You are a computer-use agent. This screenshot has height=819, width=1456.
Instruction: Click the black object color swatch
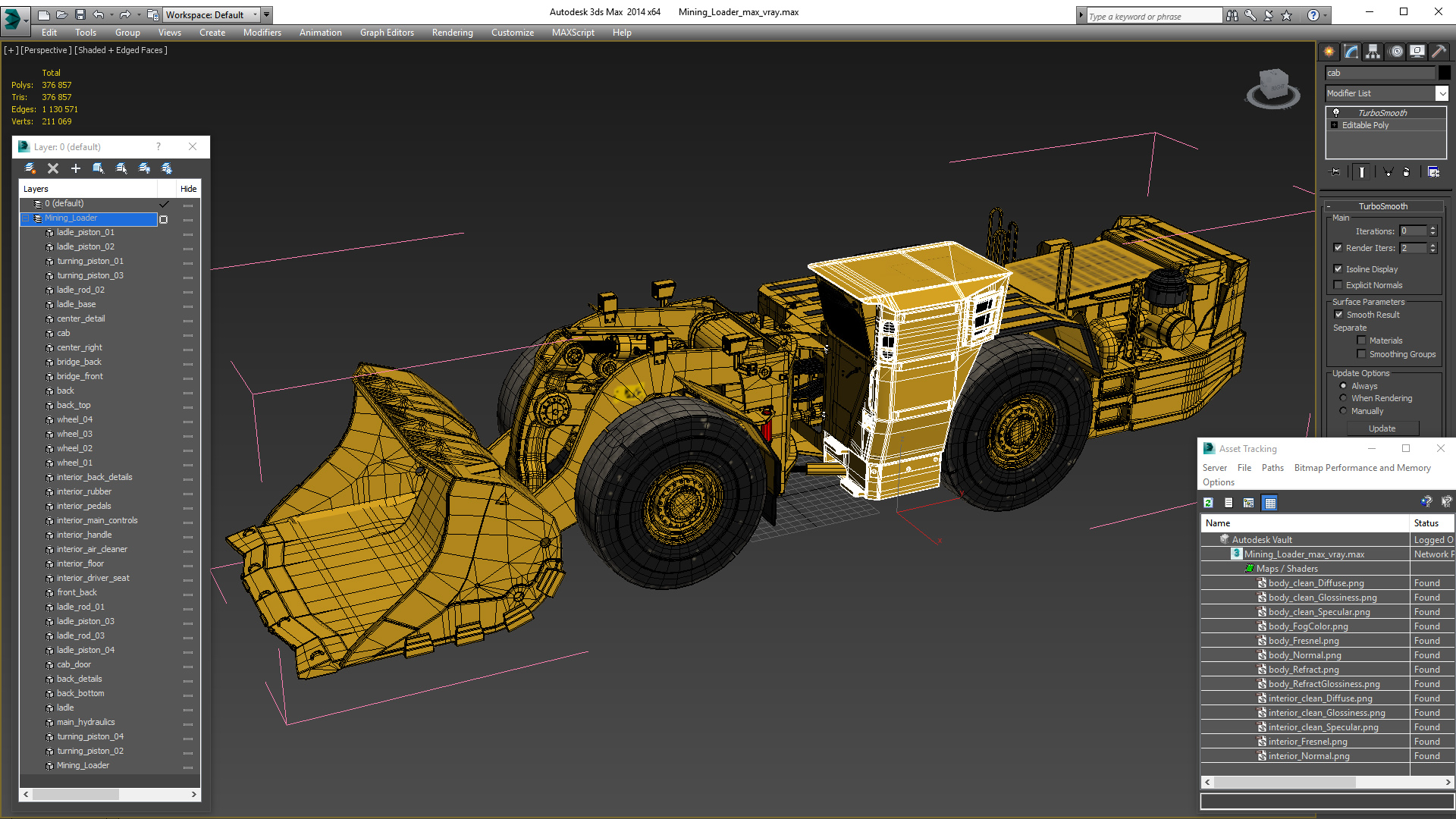pos(1445,73)
